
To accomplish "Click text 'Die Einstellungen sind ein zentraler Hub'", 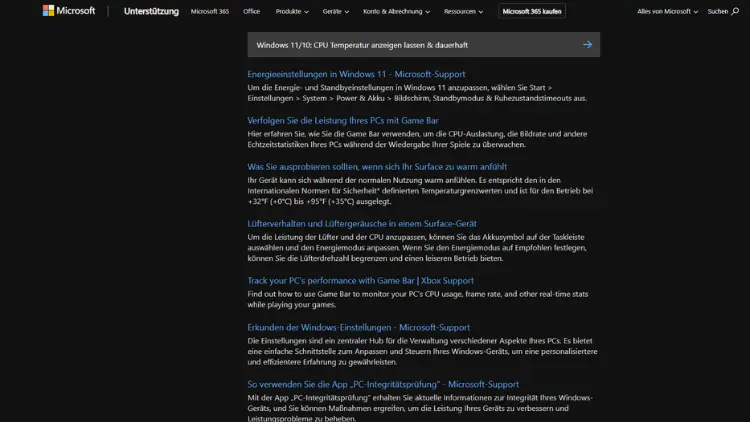I will [x=422, y=351].
